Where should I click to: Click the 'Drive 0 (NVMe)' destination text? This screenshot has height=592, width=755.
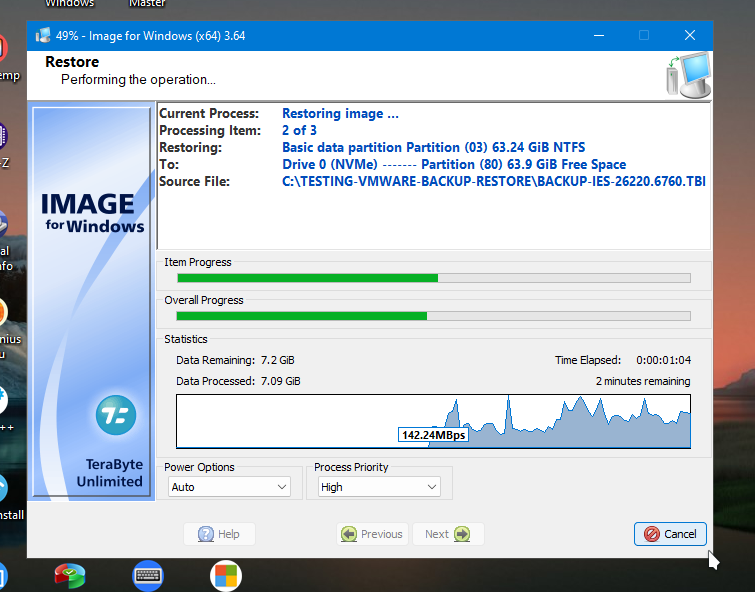pyautogui.click(x=330, y=164)
